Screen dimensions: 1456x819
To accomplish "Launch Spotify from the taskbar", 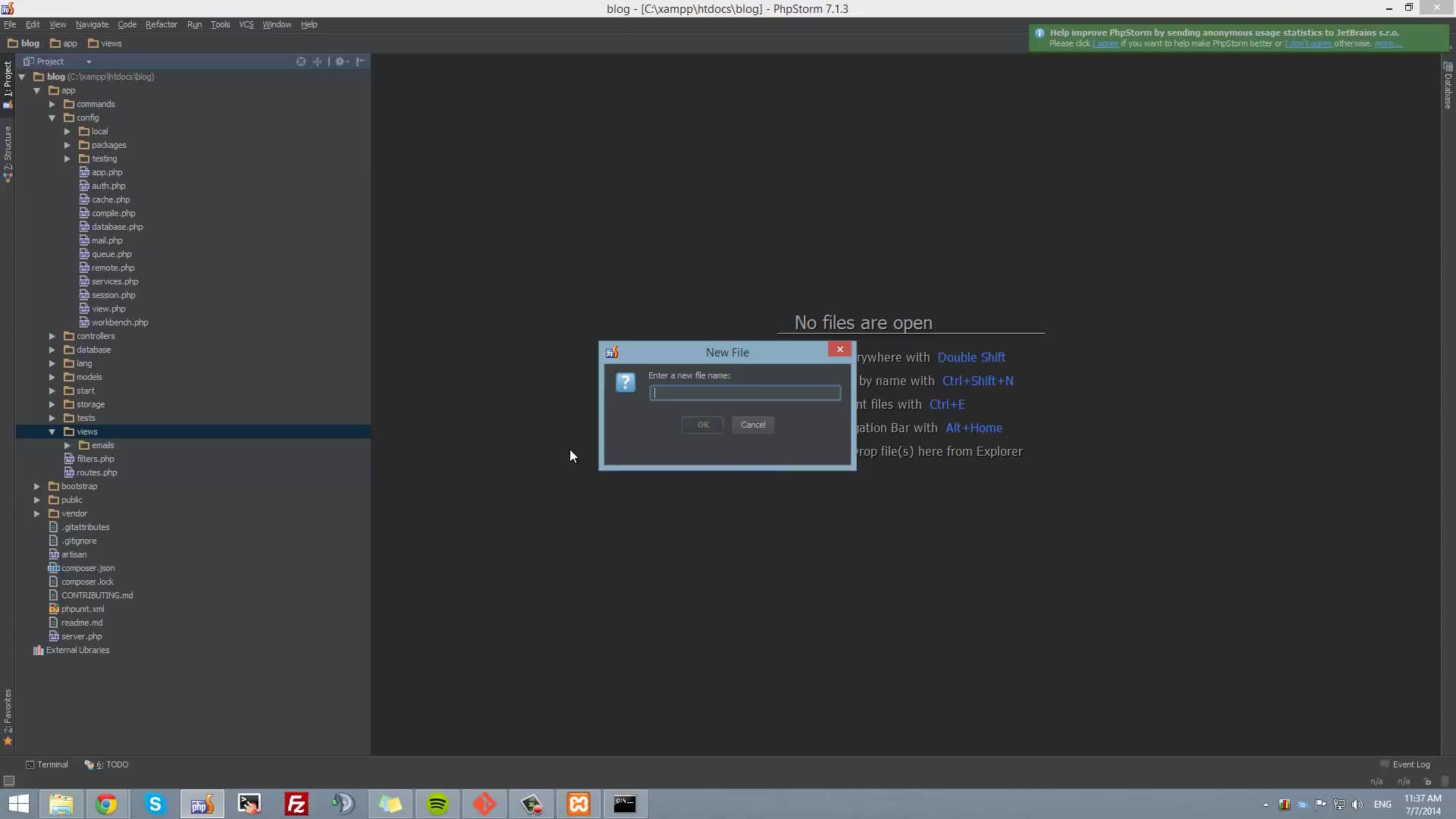I will (438, 804).
